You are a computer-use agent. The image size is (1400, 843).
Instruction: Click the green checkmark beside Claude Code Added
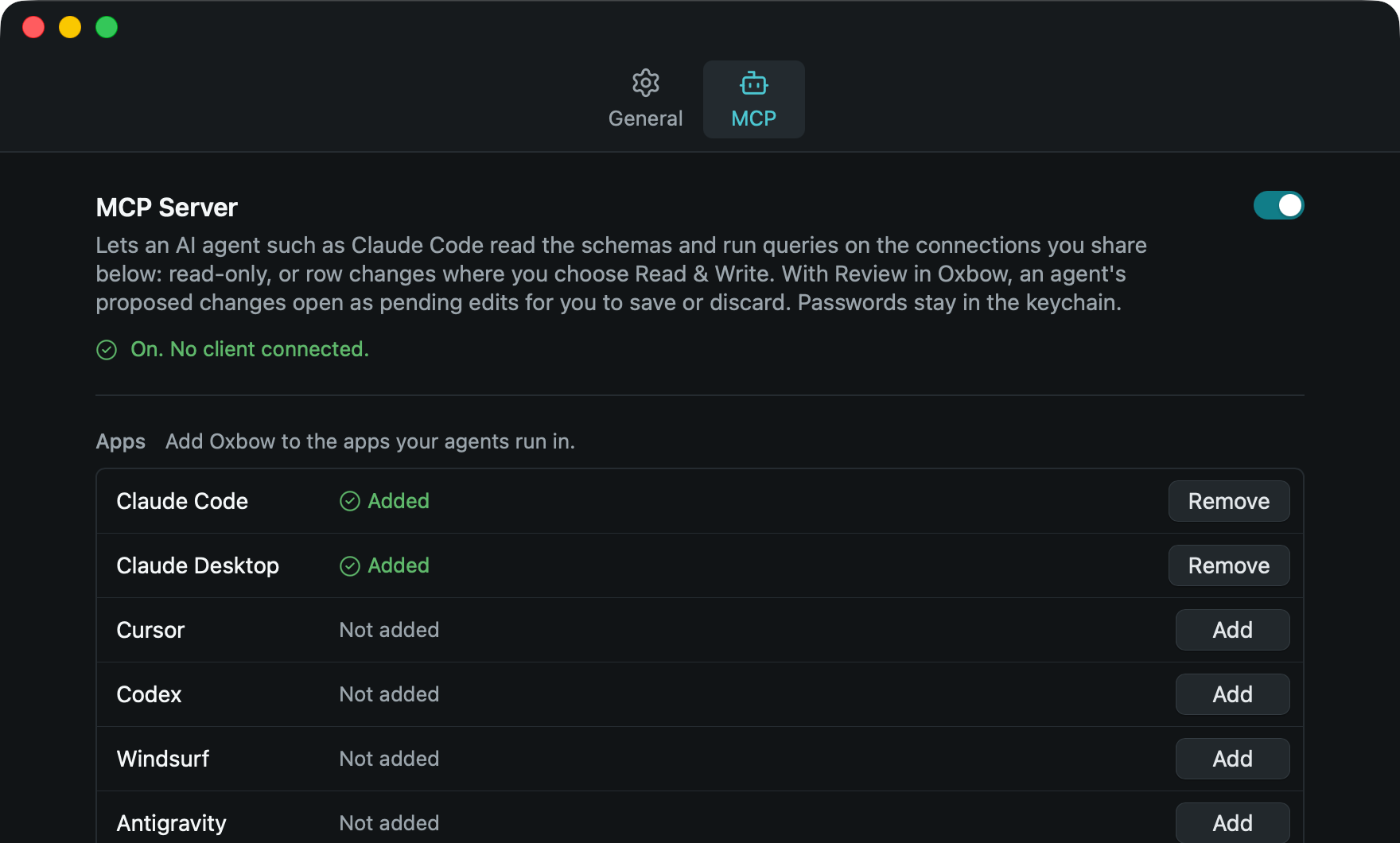[350, 501]
